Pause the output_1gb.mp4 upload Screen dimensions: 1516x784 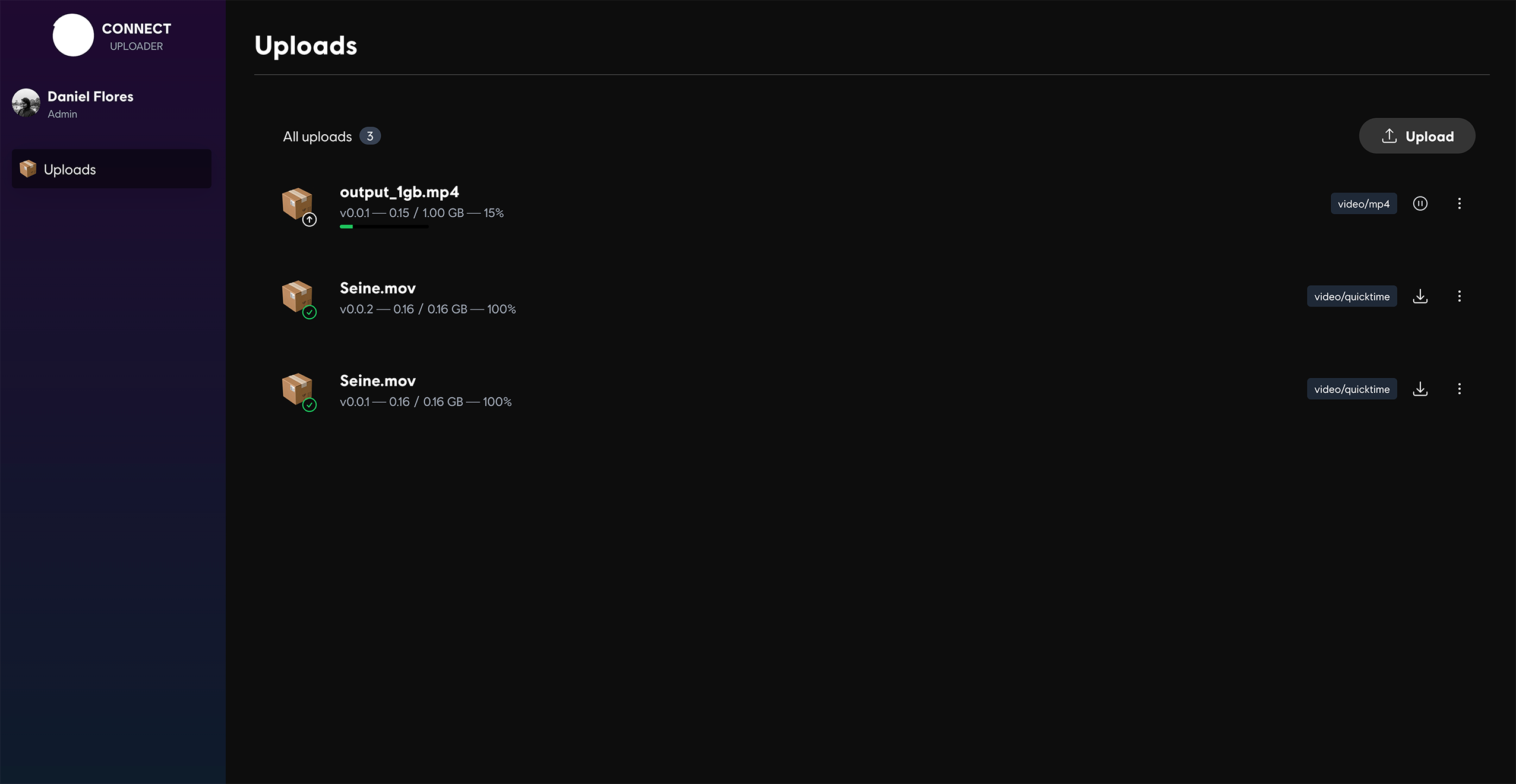[1420, 204]
